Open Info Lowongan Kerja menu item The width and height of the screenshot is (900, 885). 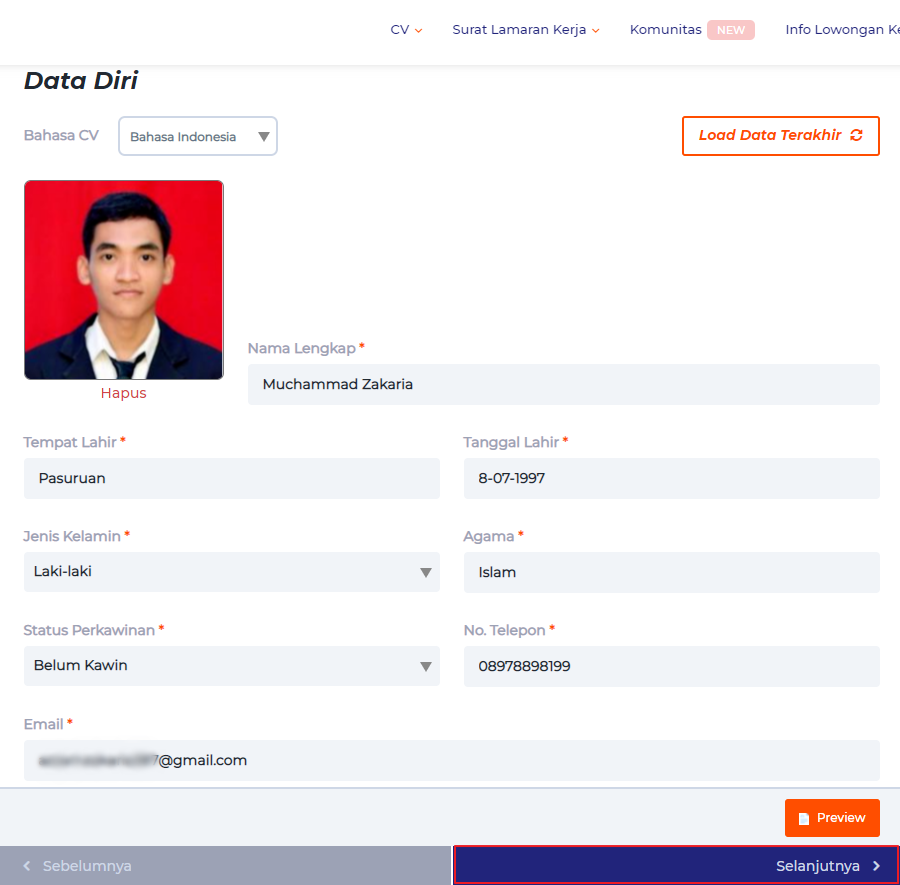point(842,30)
